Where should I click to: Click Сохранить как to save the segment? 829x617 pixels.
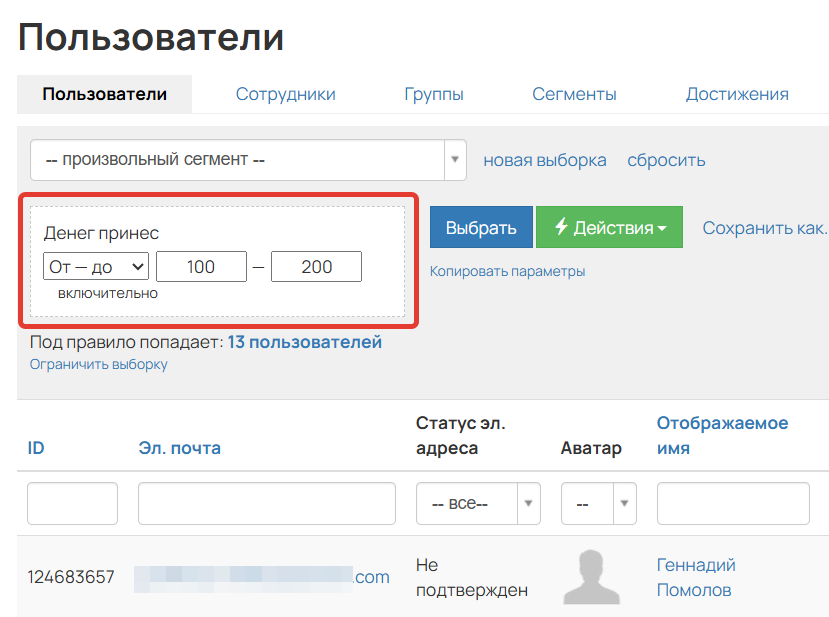[x=763, y=227]
